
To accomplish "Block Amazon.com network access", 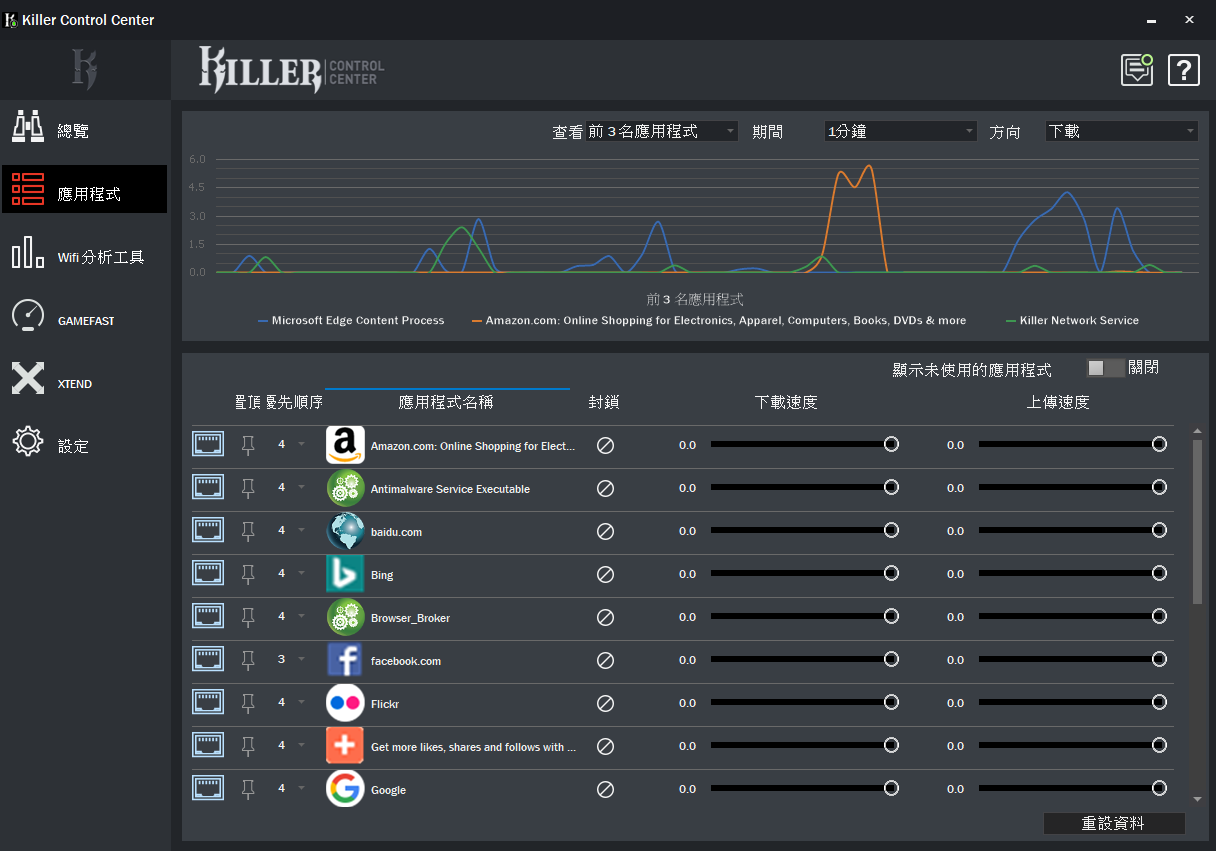I will (605, 446).
